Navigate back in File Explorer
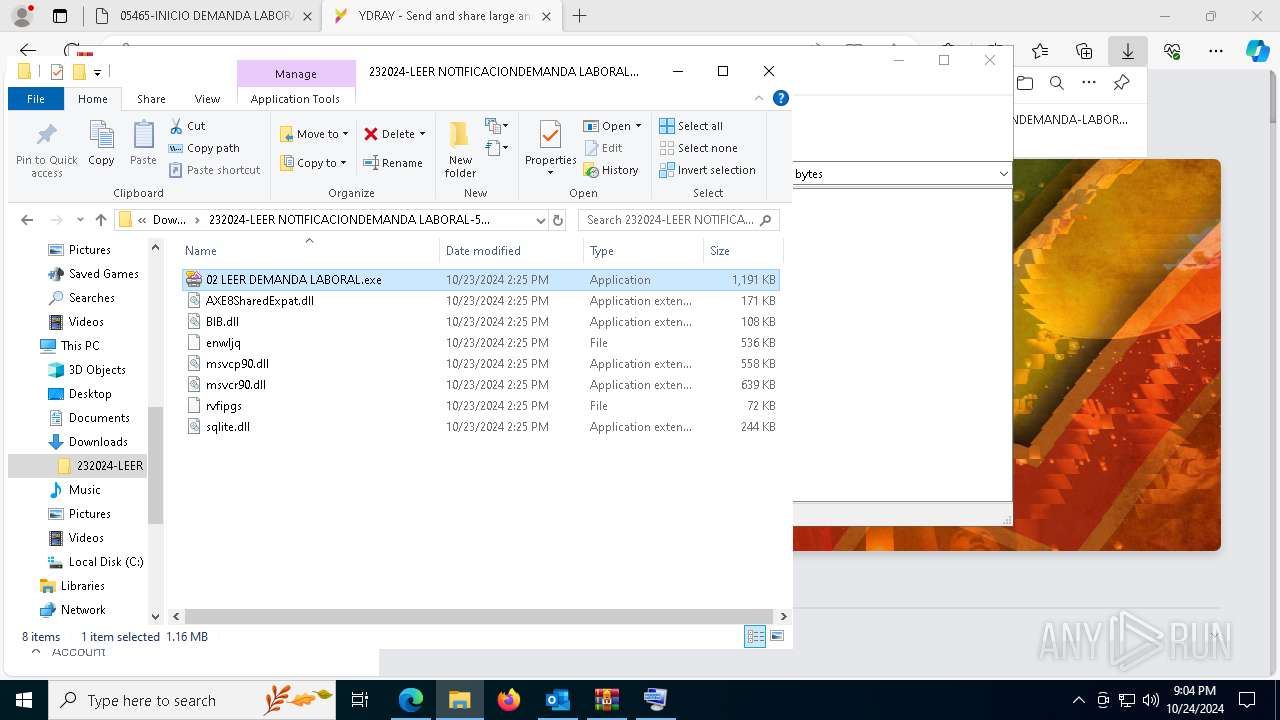The height and width of the screenshot is (720, 1280). [27, 220]
